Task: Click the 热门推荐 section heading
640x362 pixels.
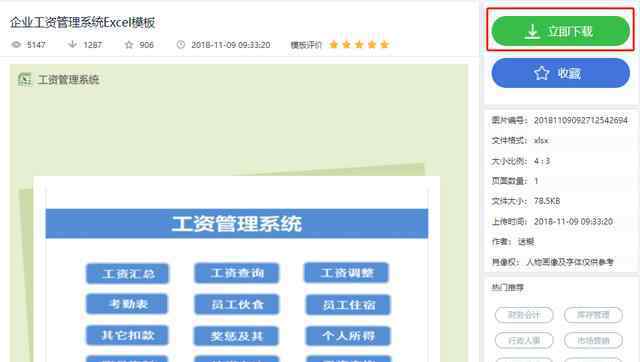Action: click(x=507, y=288)
